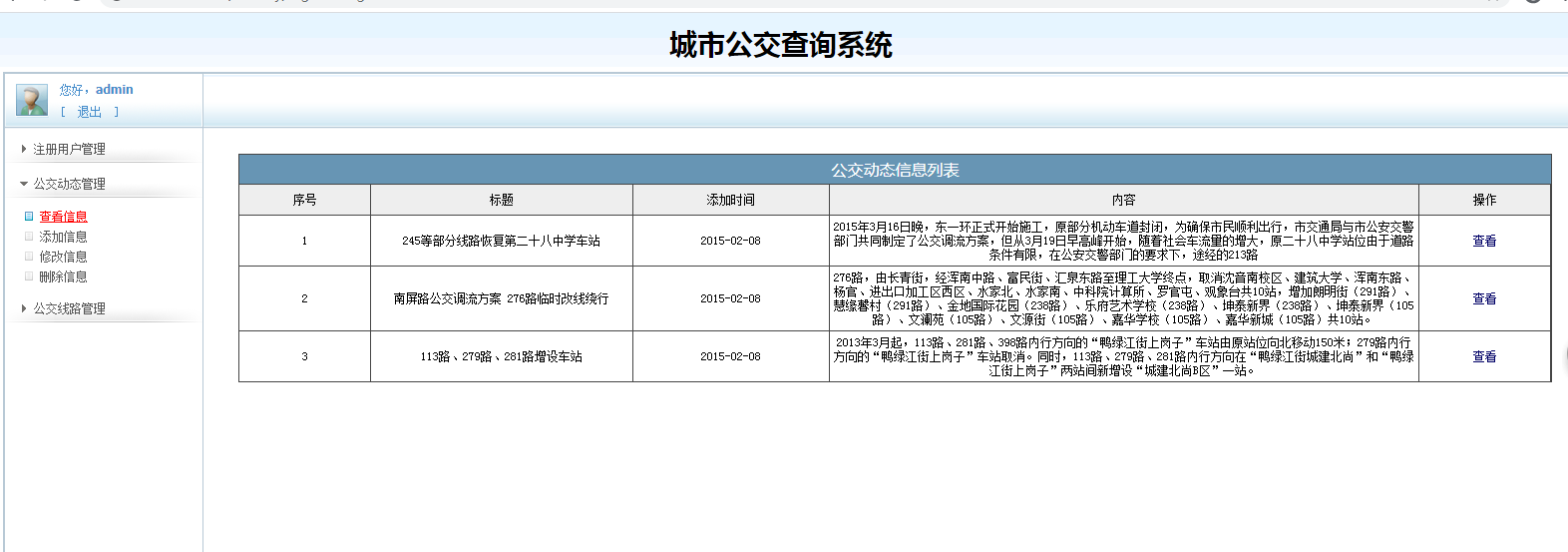
Task: Open the 修改信息 submenu link
Action: coord(63,257)
